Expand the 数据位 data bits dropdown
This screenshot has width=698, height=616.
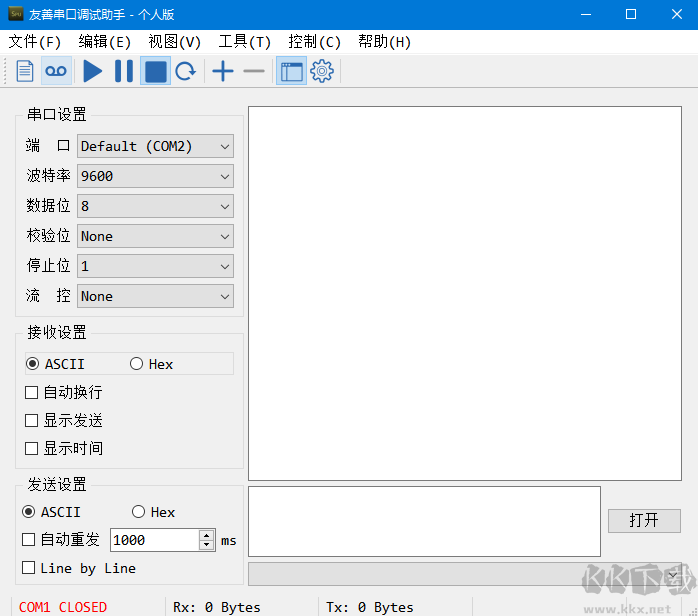coord(155,206)
